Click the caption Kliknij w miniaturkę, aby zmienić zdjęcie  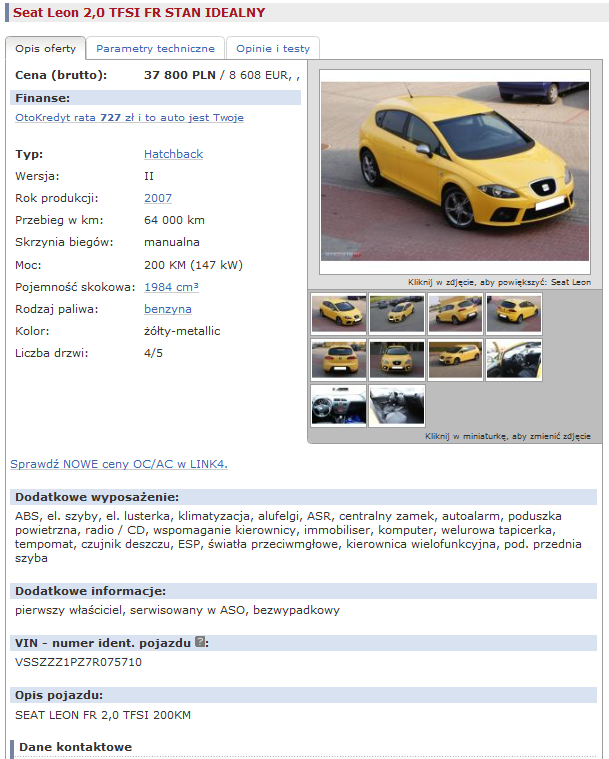coord(508,436)
